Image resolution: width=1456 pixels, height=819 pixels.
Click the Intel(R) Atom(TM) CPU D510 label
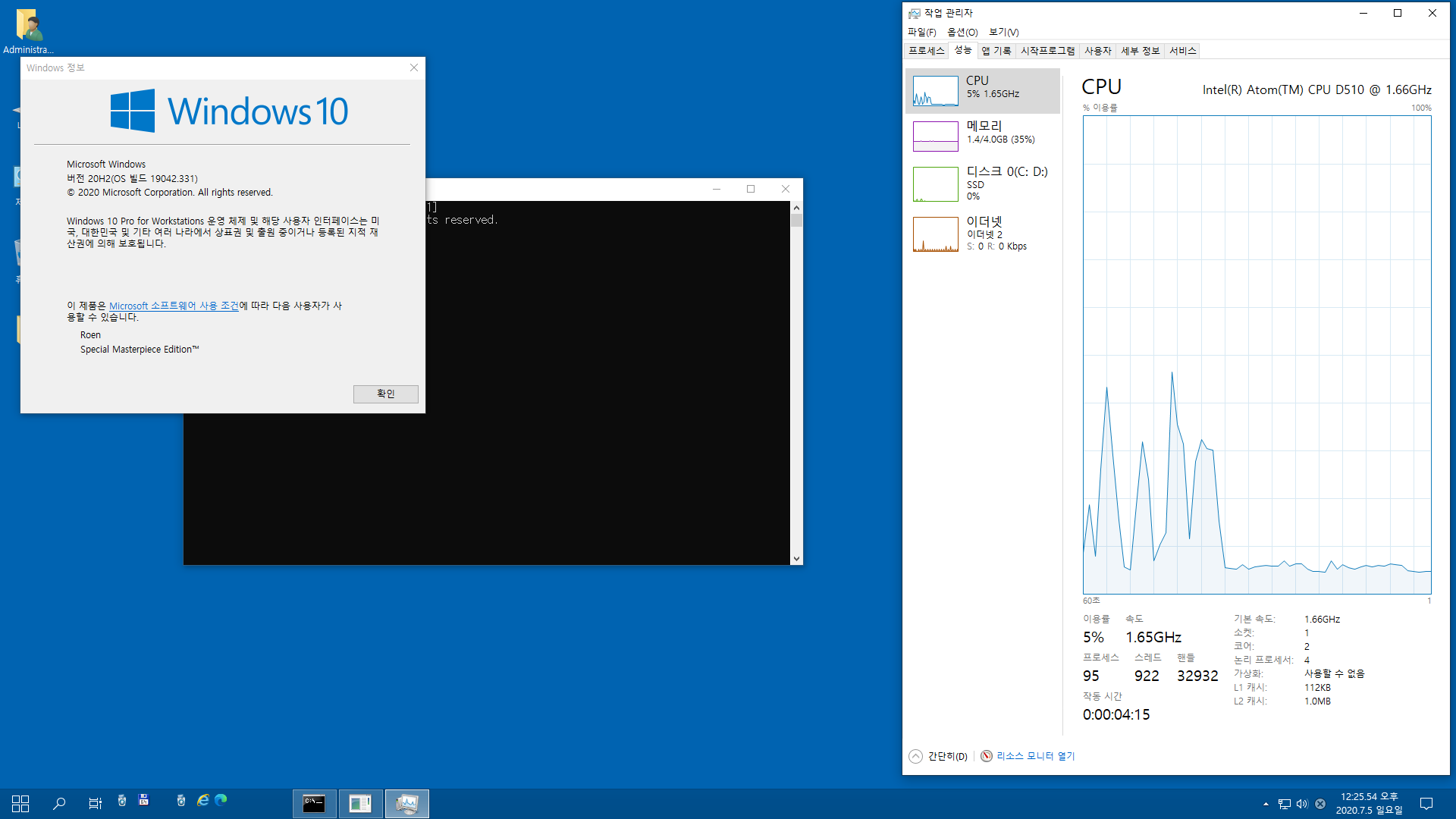pyautogui.click(x=1317, y=89)
